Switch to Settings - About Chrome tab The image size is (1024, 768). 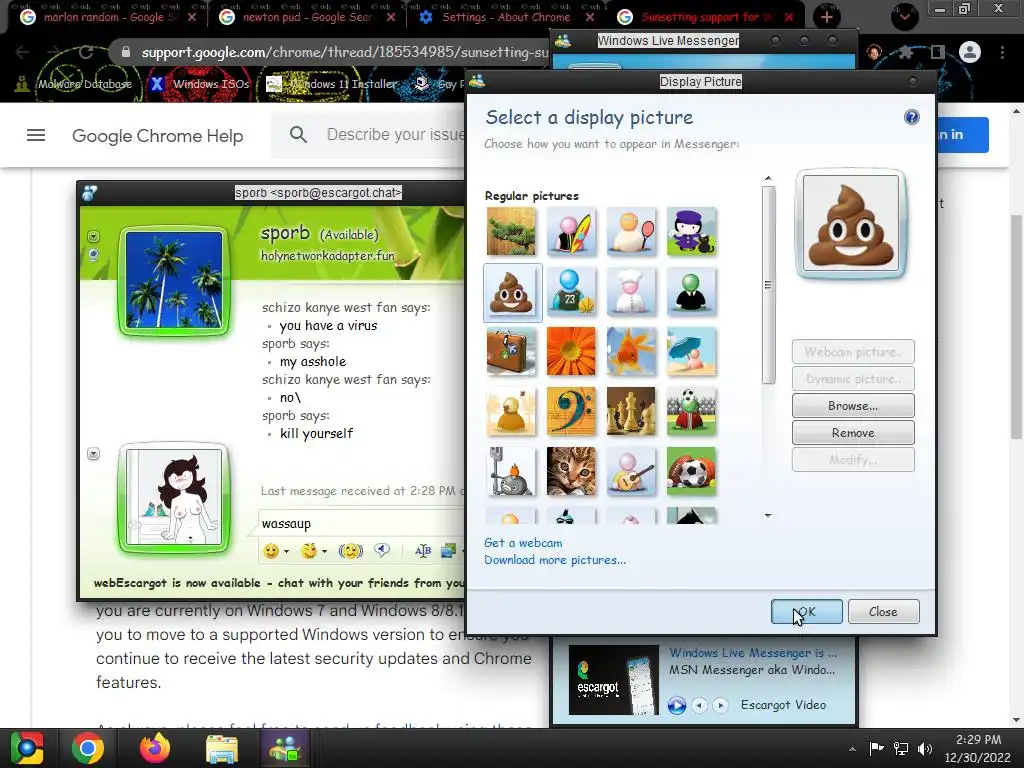[x=505, y=17]
